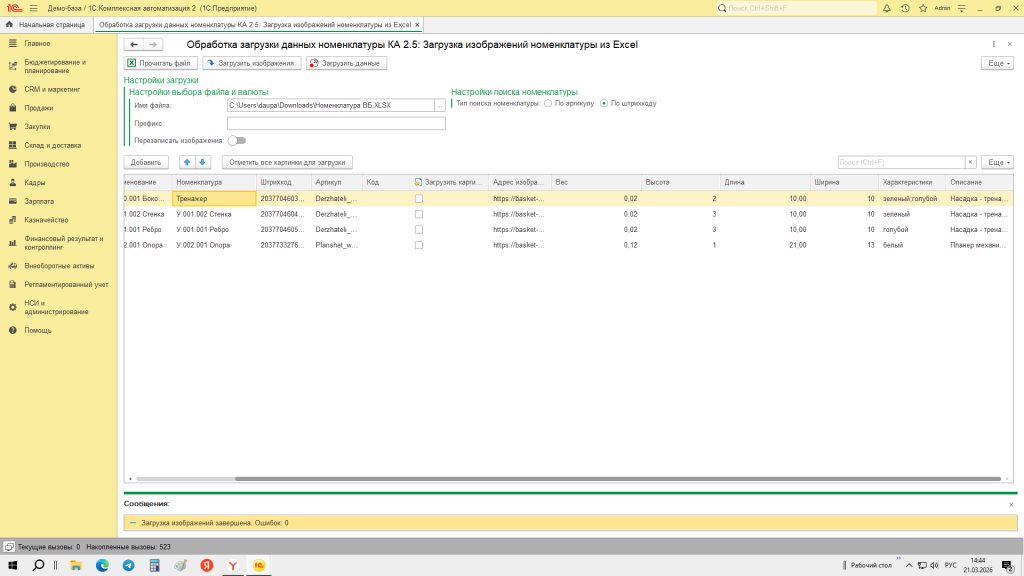Viewport: 1024px width, 576px height.
Task: Click the notifications bell icon
Action: pos(887,8)
